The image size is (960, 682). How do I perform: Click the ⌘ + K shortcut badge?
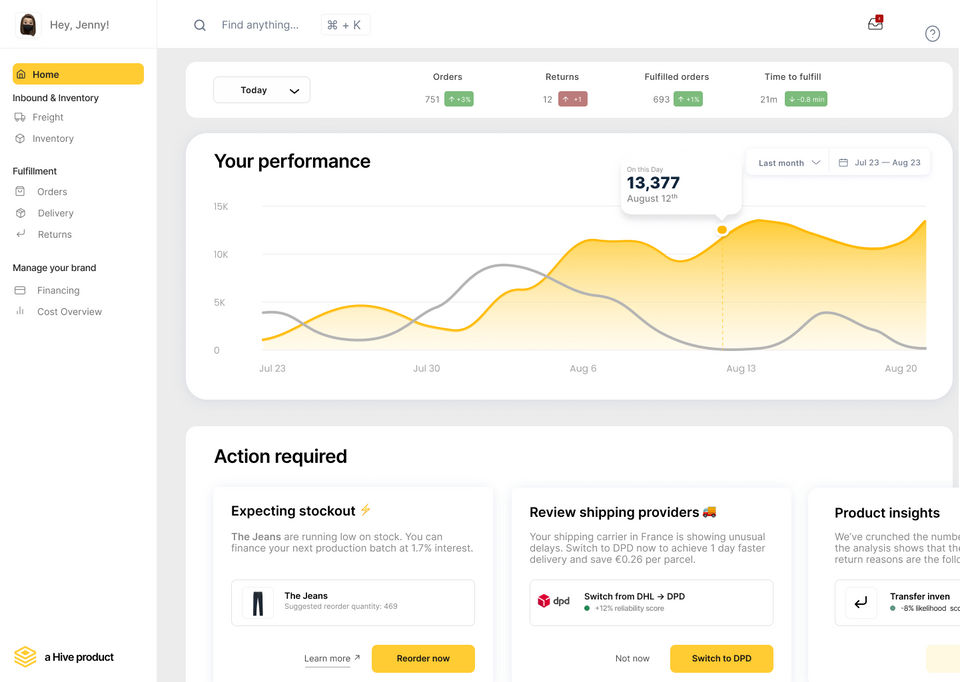pyautogui.click(x=345, y=25)
